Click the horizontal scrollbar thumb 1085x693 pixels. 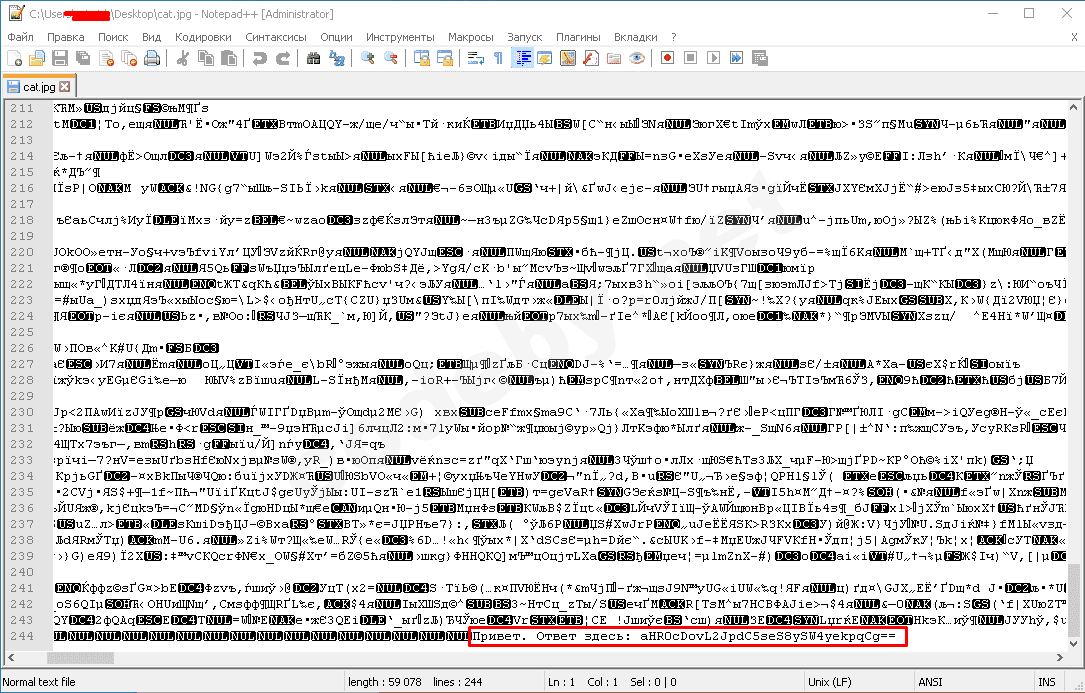point(80,657)
